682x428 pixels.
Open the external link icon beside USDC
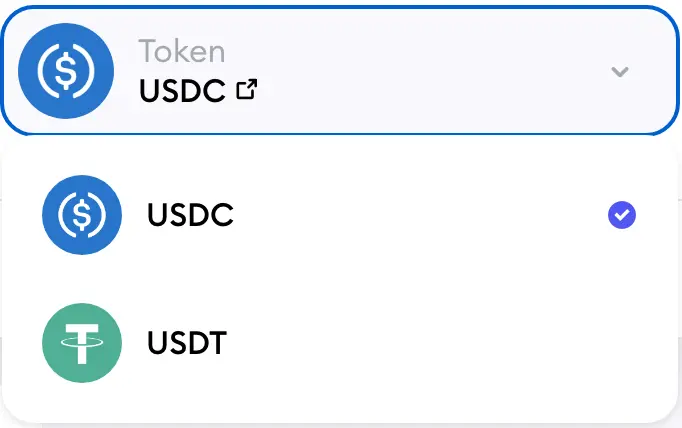pyautogui.click(x=245, y=91)
